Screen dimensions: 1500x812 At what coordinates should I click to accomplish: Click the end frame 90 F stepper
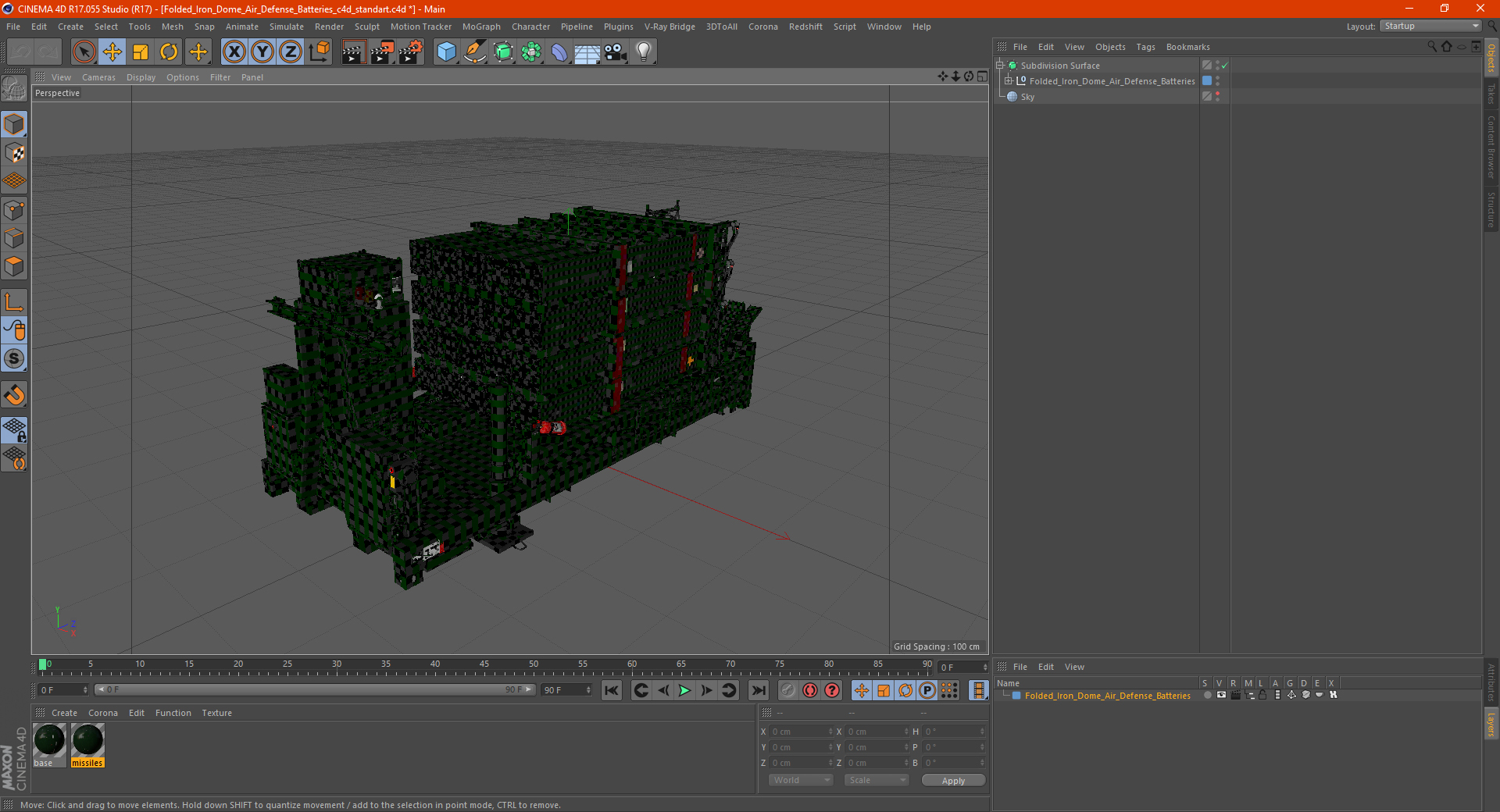click(x=588, y=690)
